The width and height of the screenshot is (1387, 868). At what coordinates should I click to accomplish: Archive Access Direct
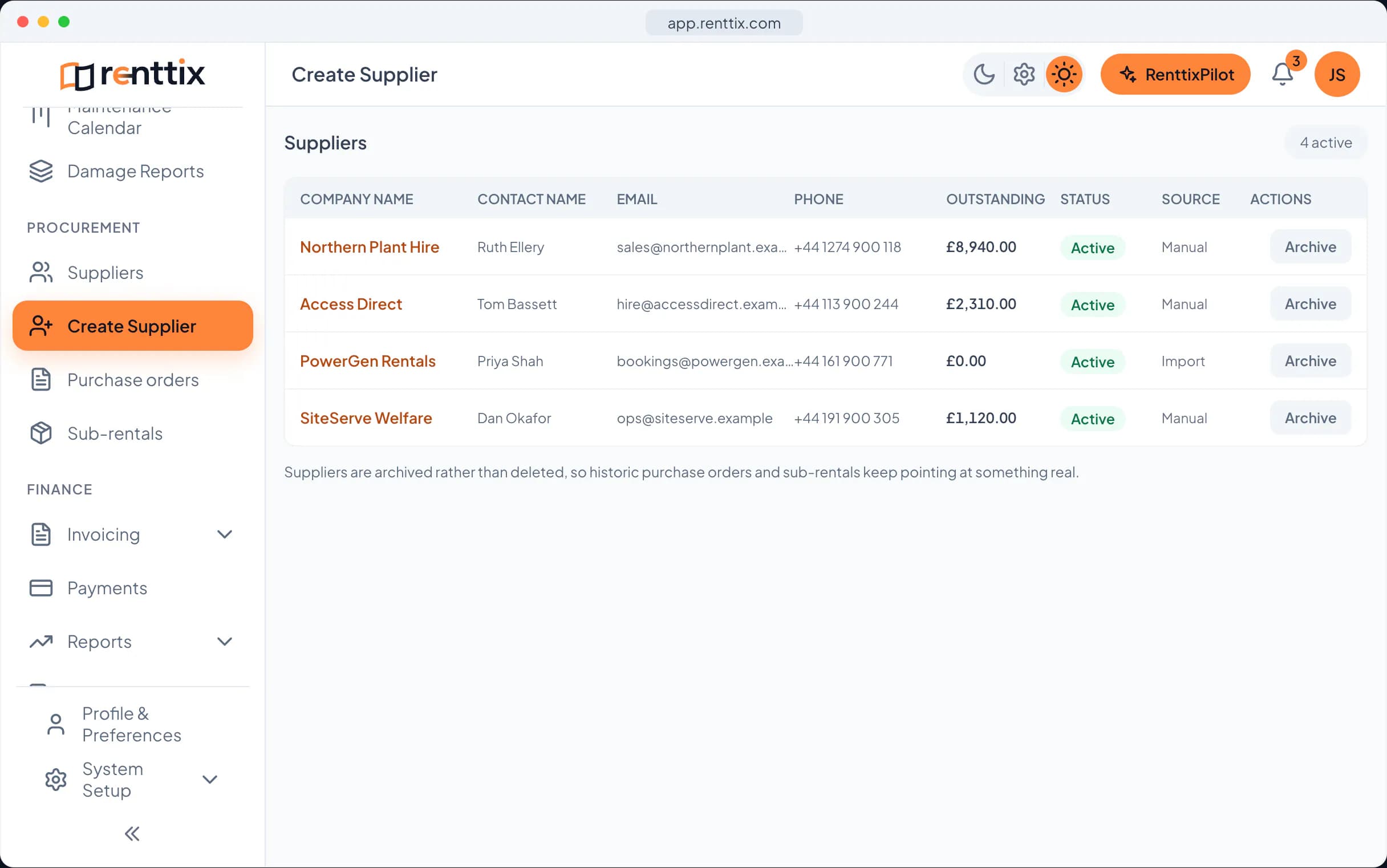pyautogui.click(x=1311, y=303)
